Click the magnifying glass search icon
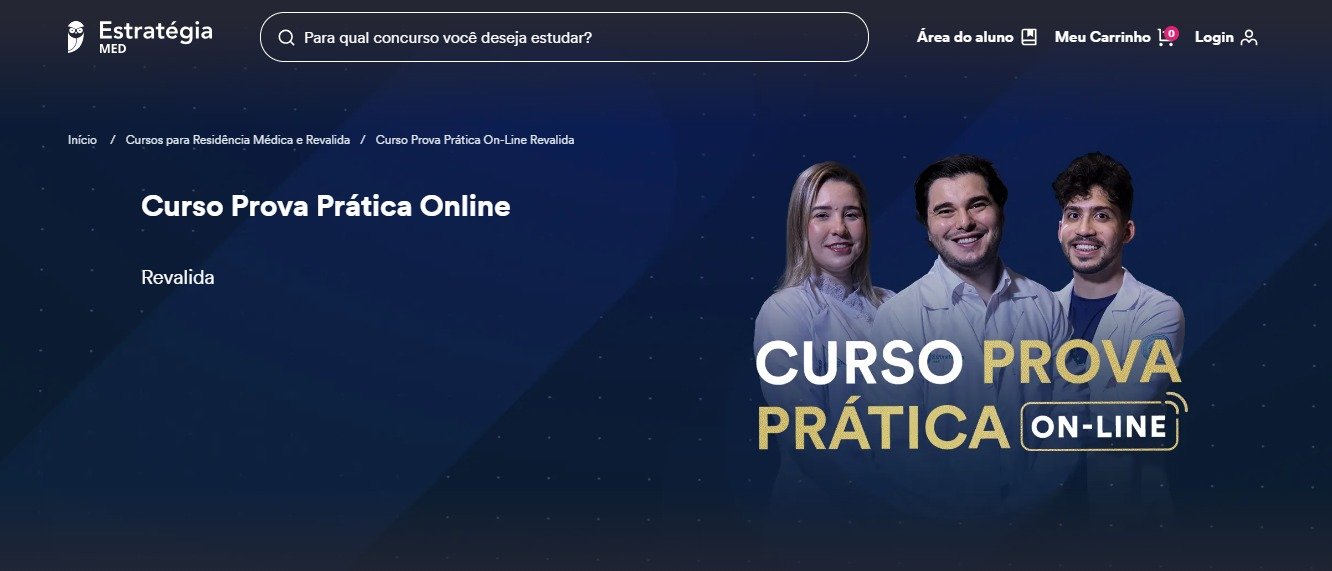The image size is (1332, 571). click(286, 38)
